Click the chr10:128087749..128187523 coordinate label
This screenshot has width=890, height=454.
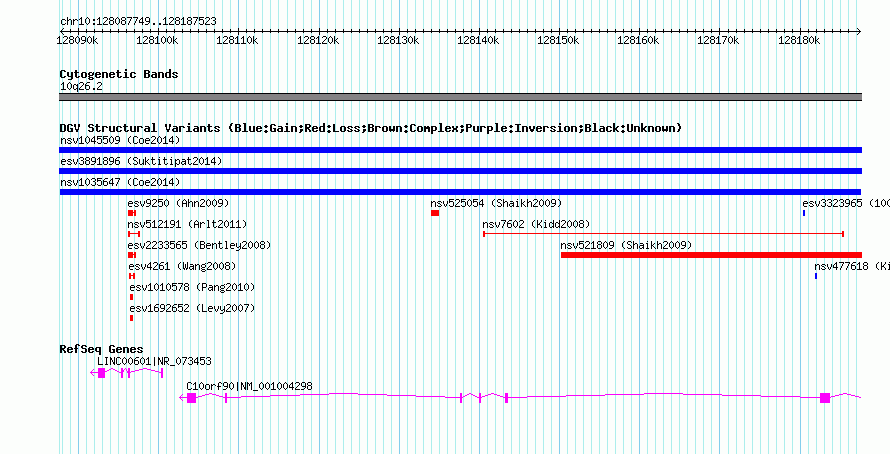click(x=138, y=21)
